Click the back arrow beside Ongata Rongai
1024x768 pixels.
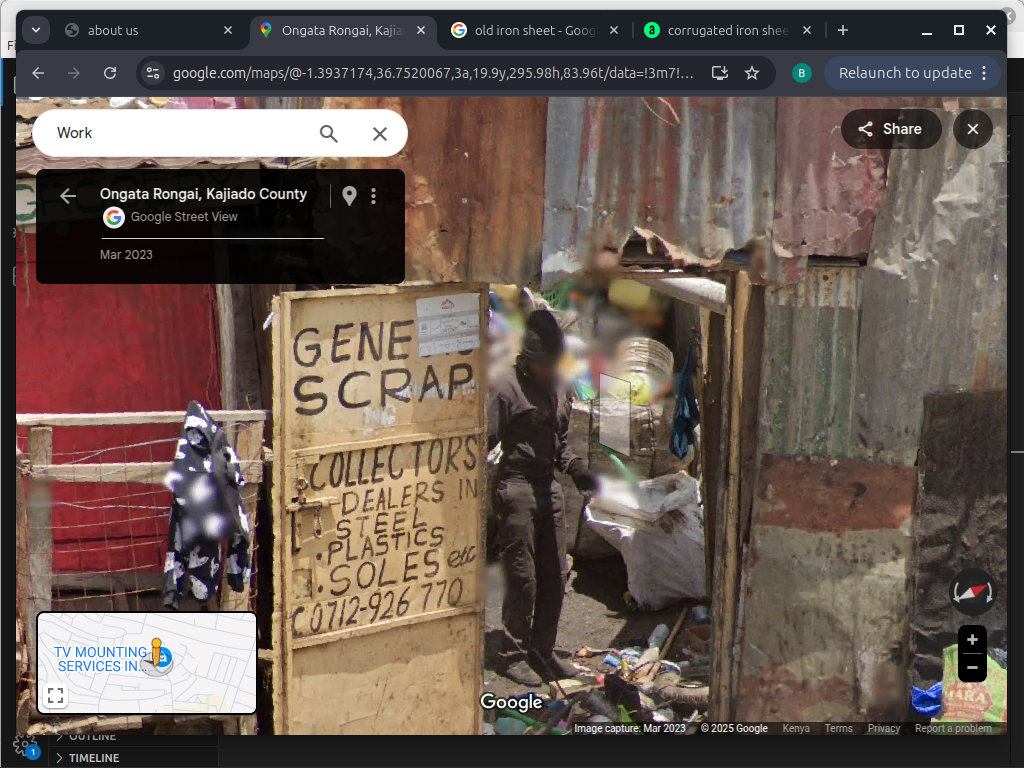[67, 196]
